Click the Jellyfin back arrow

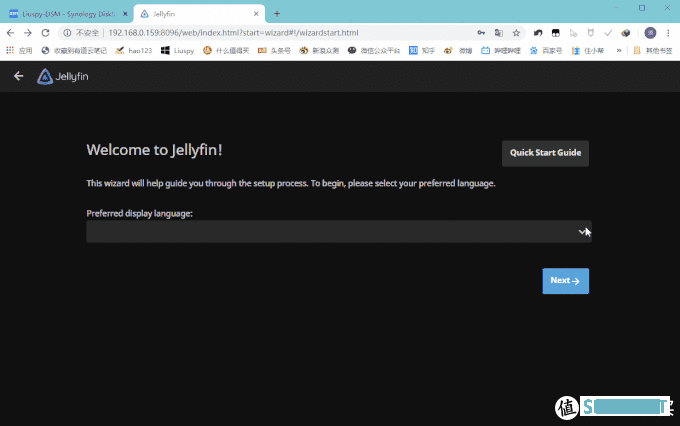point(18,76)
